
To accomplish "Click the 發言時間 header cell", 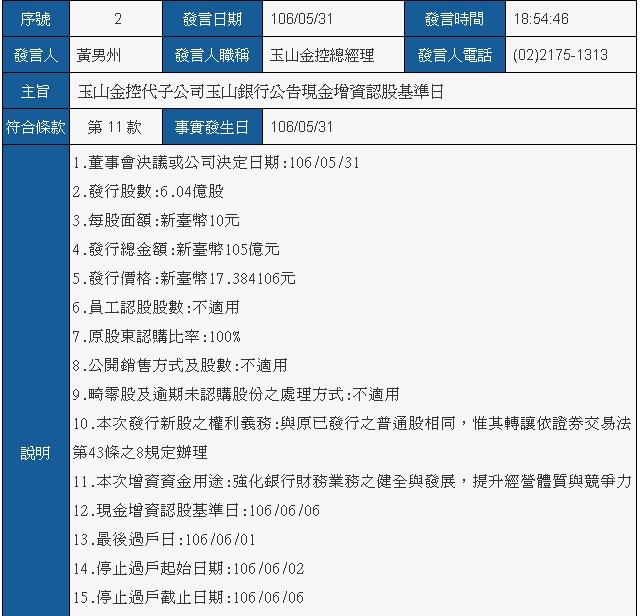I will pos(455,19).
